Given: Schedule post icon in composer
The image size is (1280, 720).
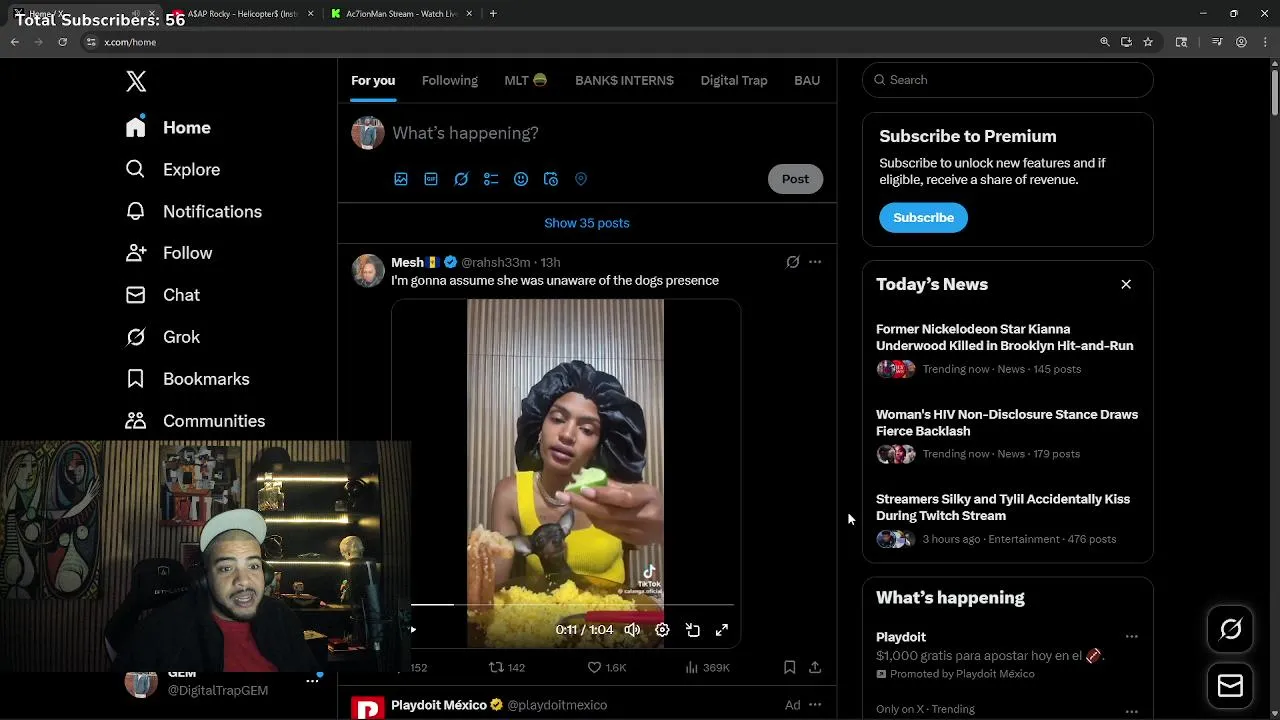Looking at the screenshot, I should pyautogui.click(x=551, y=179).
